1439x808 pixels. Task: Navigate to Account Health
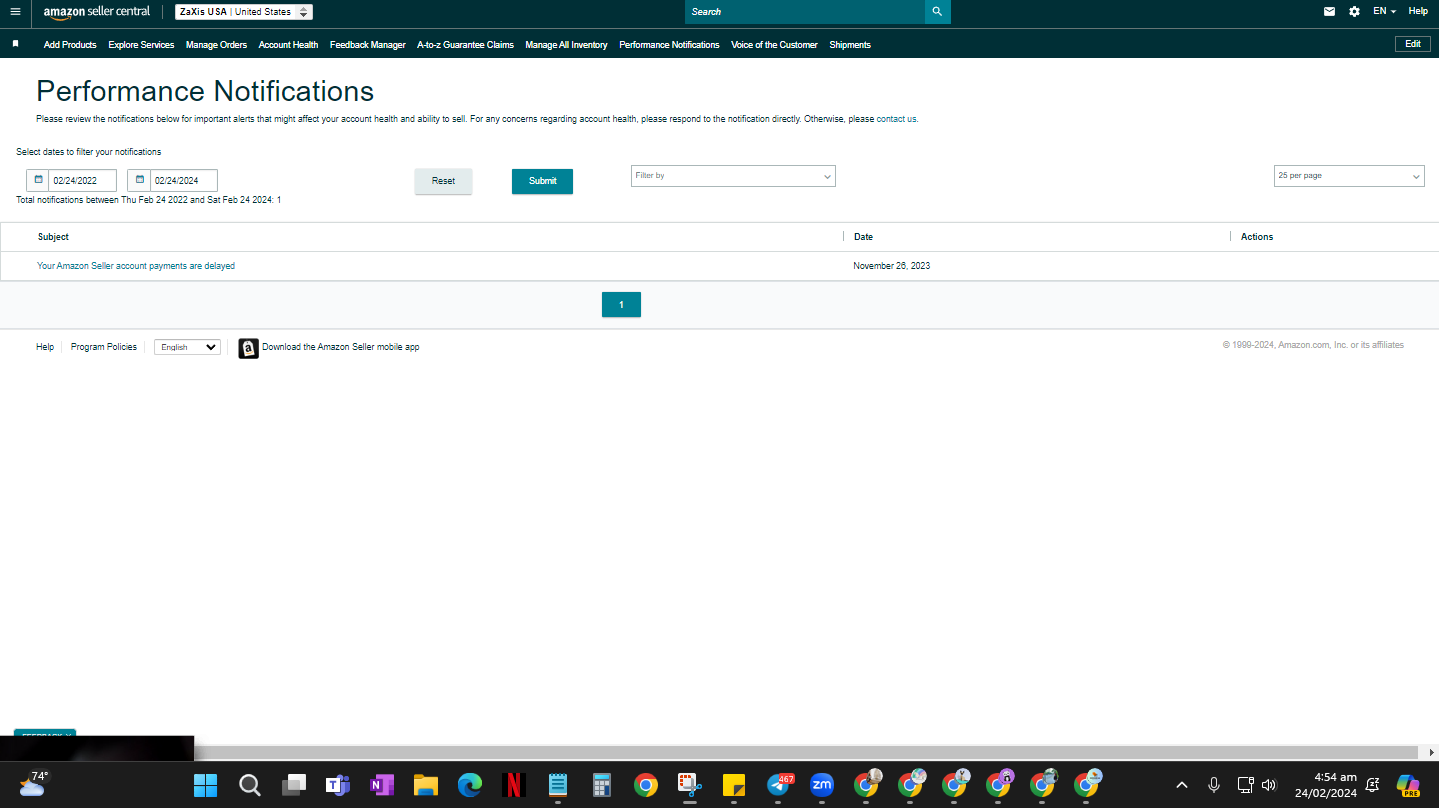point(288,45)
